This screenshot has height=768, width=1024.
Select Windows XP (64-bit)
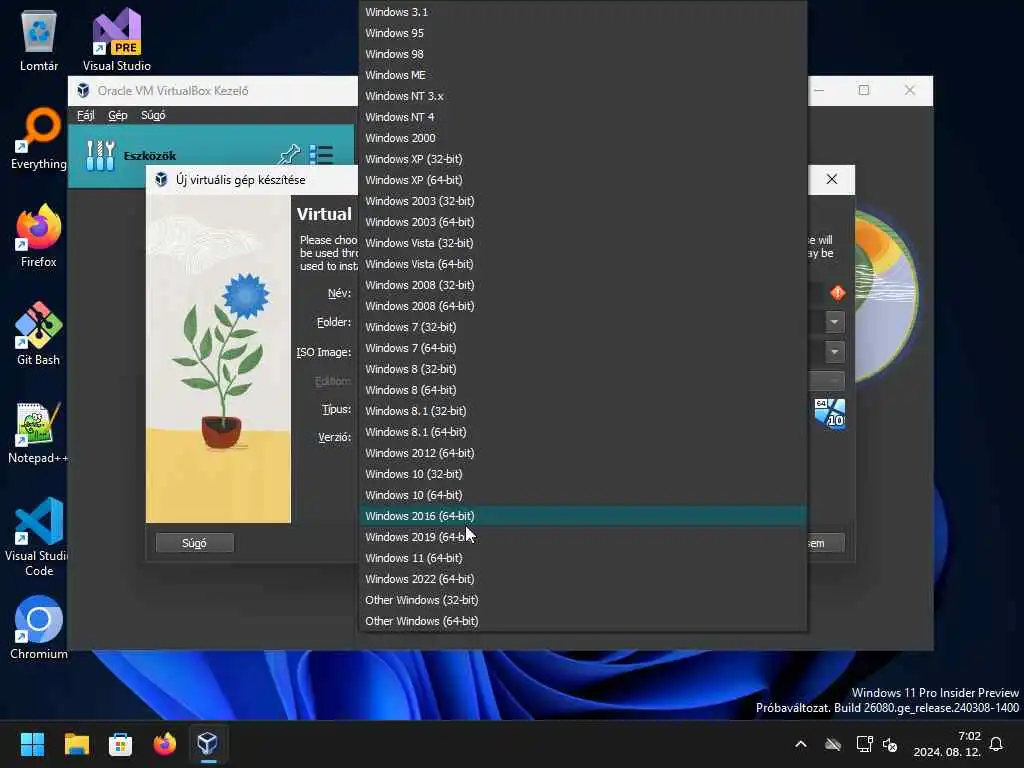click(x=583, y=180)
